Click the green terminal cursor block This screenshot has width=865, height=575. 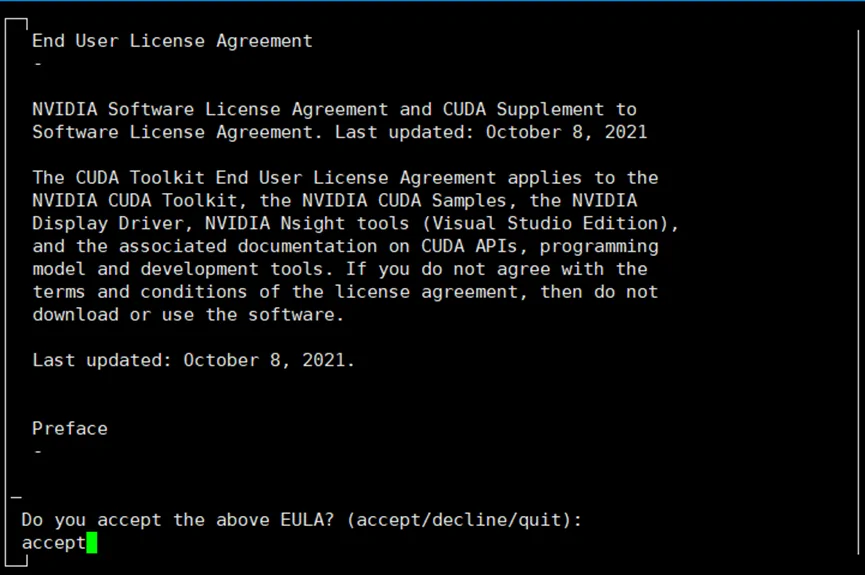click(x=92, y=543)
